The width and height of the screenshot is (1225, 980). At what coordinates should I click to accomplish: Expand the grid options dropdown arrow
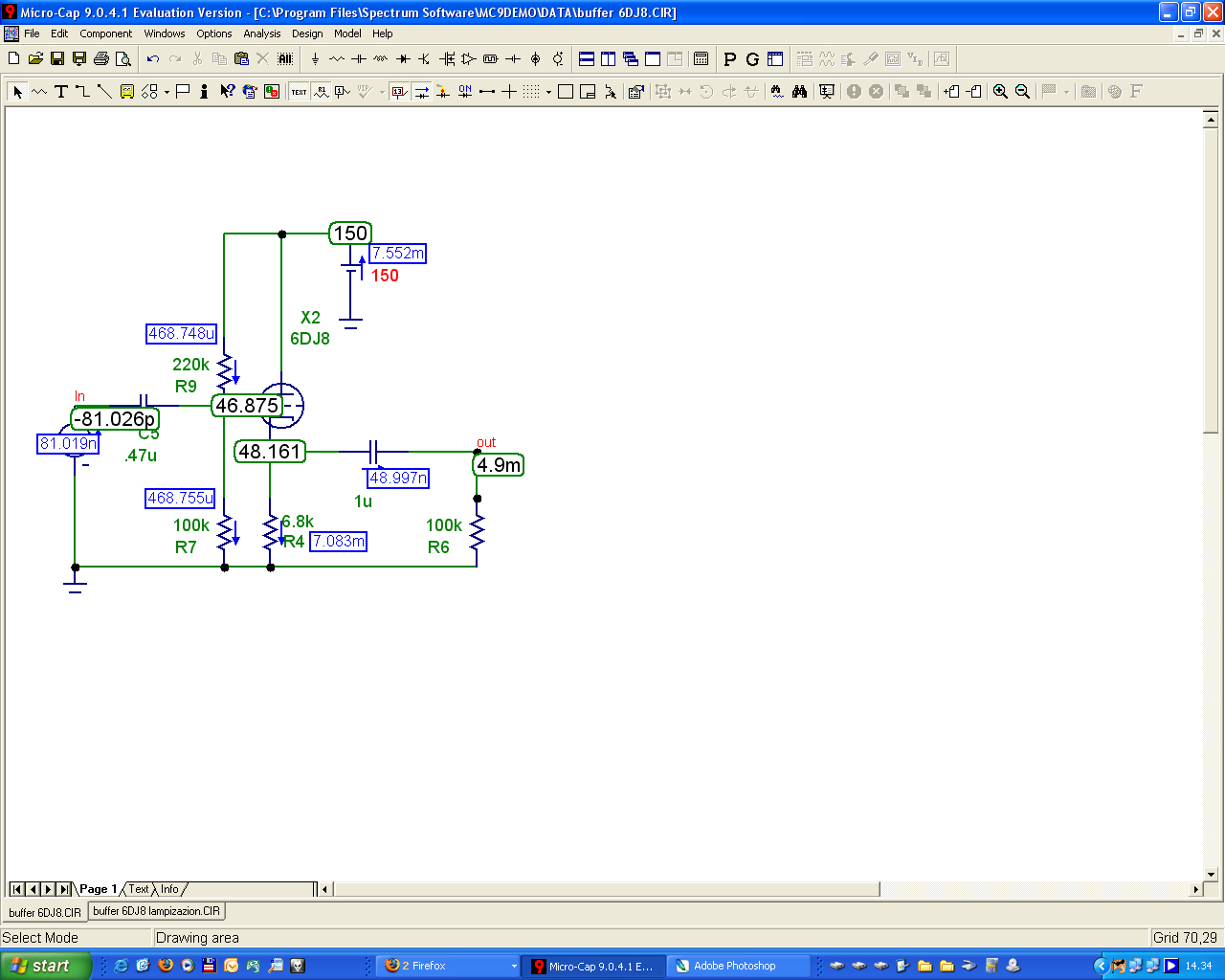pyautogui.click(x=548, y=92)
